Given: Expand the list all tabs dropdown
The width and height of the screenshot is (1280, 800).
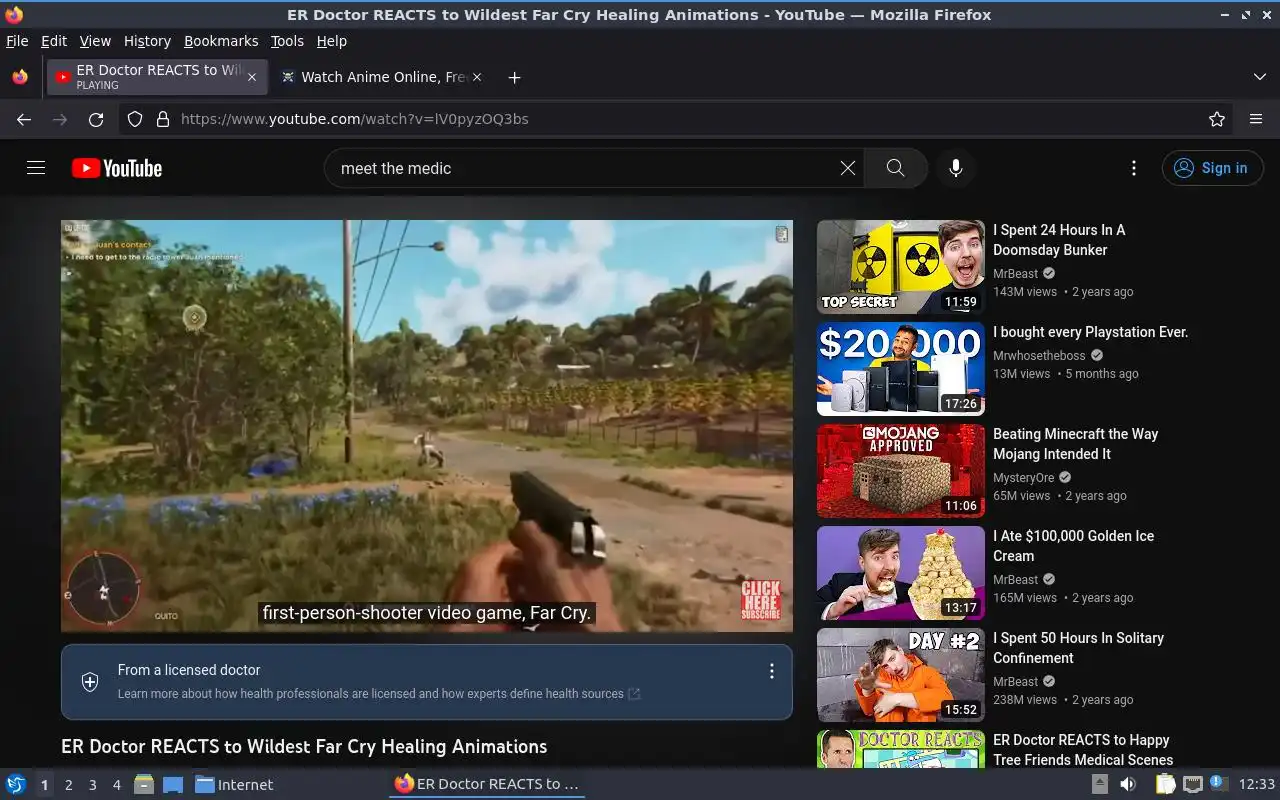Looking at the screenshot, I should 1260,77.
